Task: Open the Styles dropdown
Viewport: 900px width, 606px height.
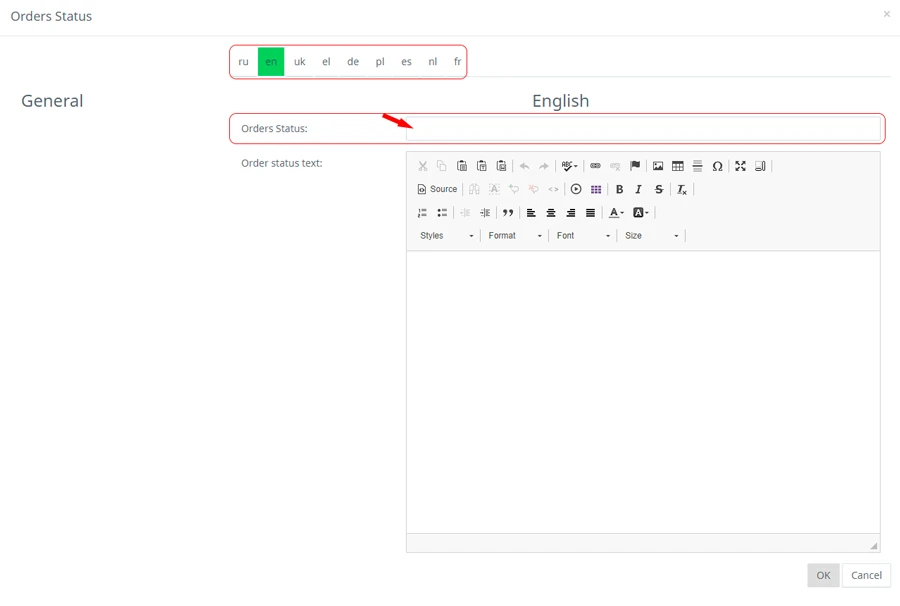Action: pyautogui.click(x=447, y=236)
